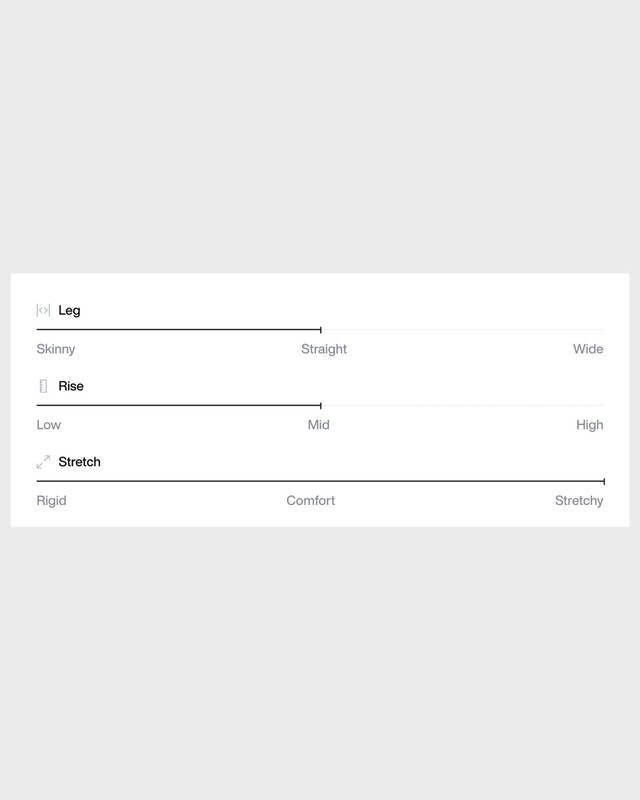Click the Rise heading text
This screenshot has height=800, width=640.
pos(71,387)
